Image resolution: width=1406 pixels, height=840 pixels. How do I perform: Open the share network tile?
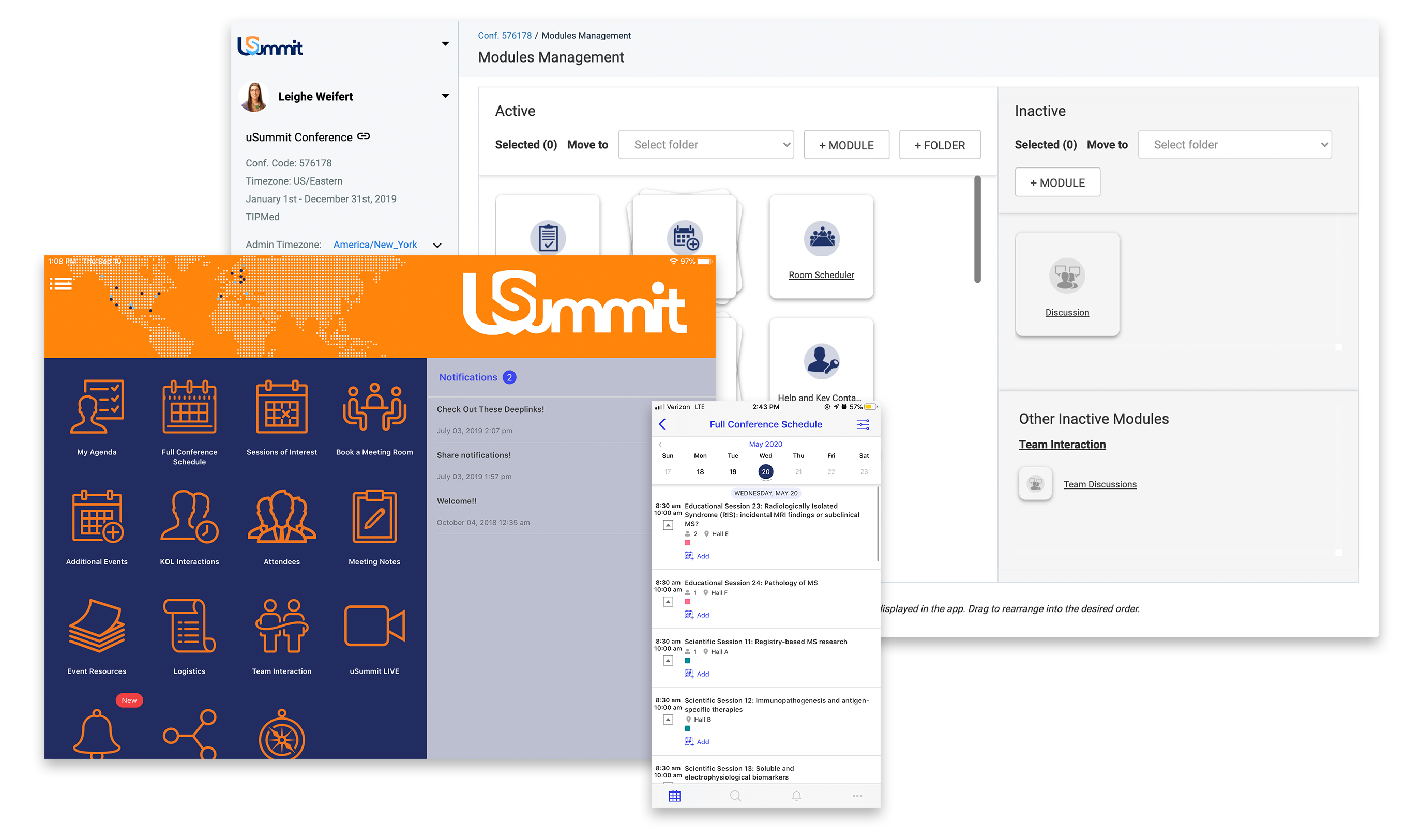click(x=189, y=734)
